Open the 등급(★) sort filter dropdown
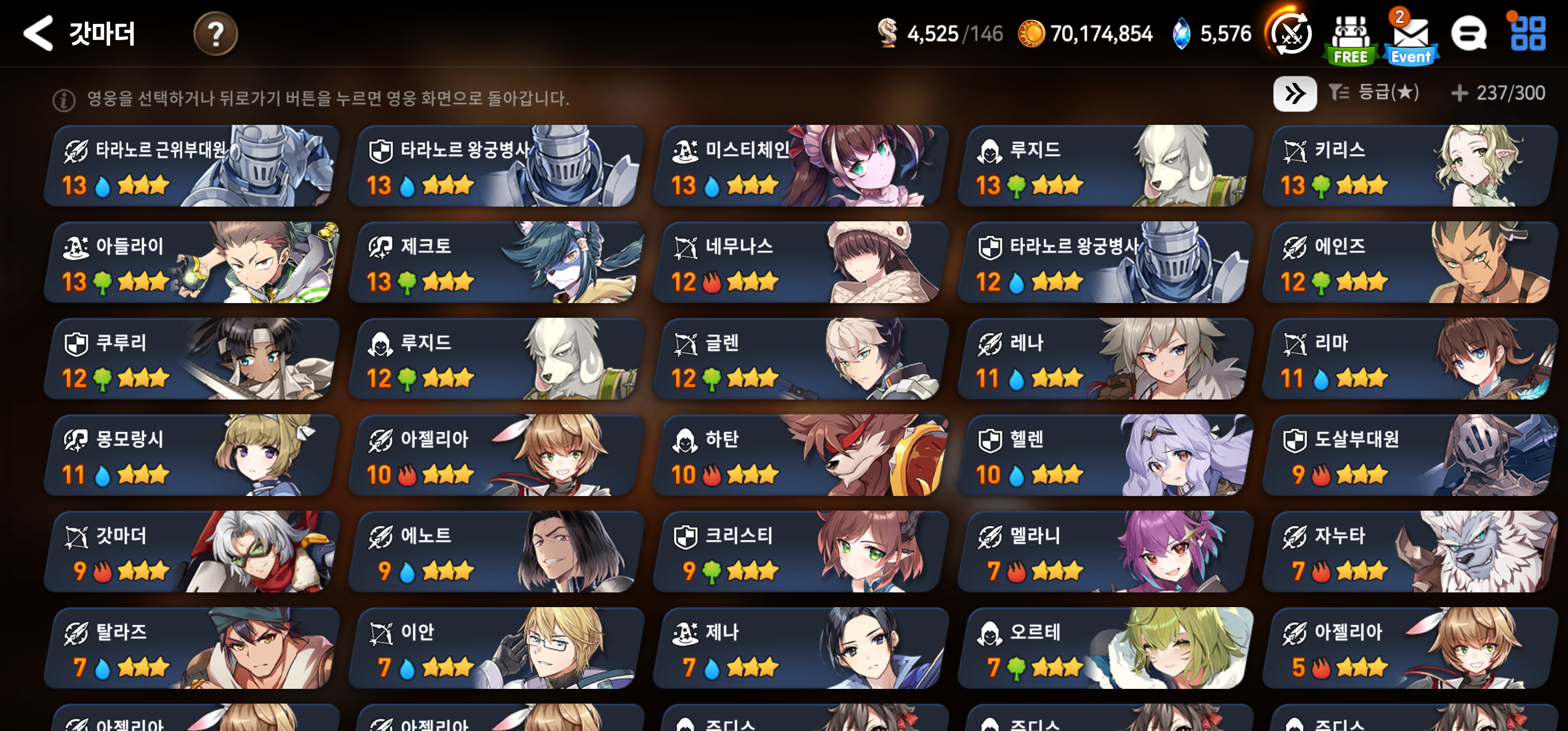This screenshot has width=1568, height=731. [x=1374, y=92]
